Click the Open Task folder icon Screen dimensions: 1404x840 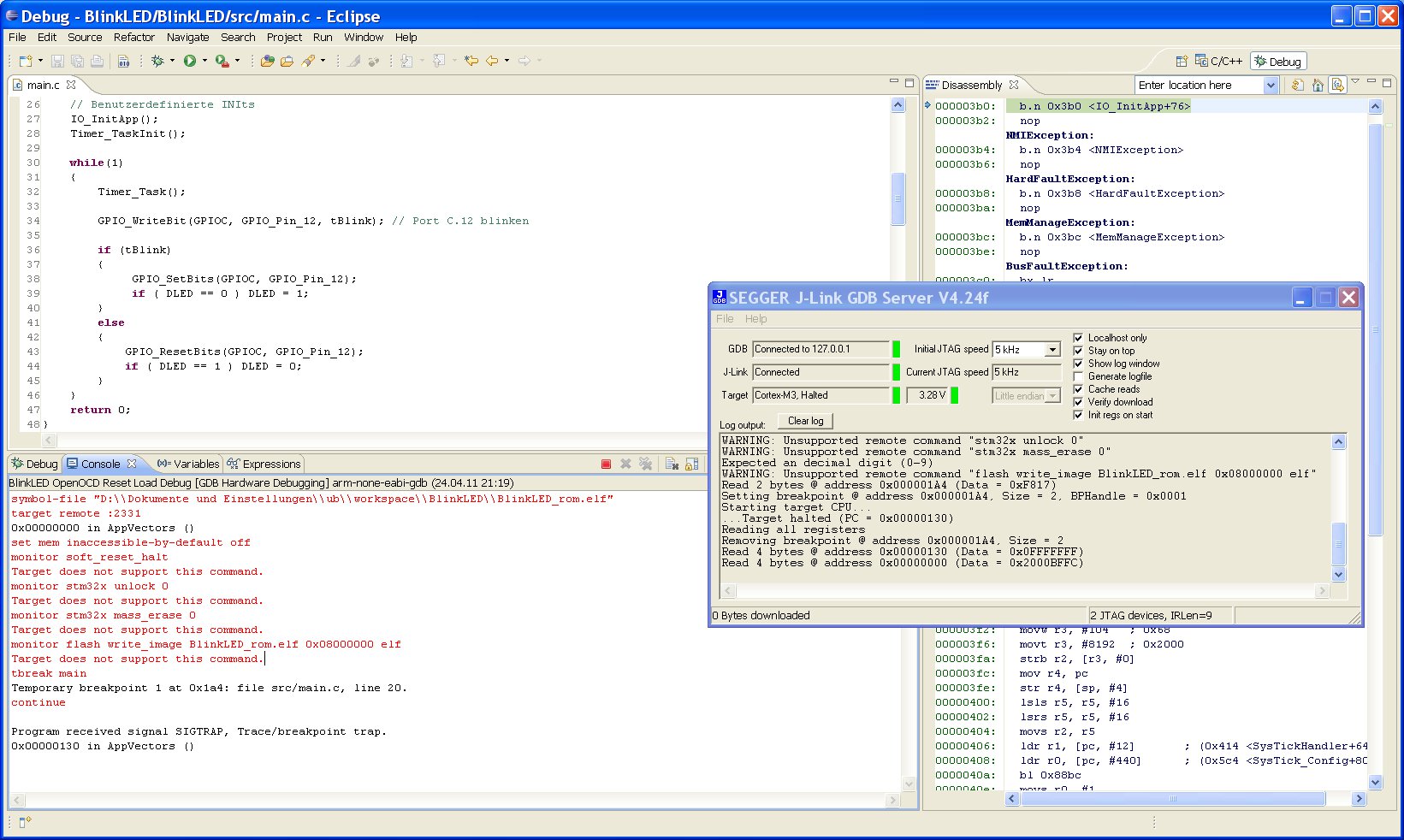[287, 61]
